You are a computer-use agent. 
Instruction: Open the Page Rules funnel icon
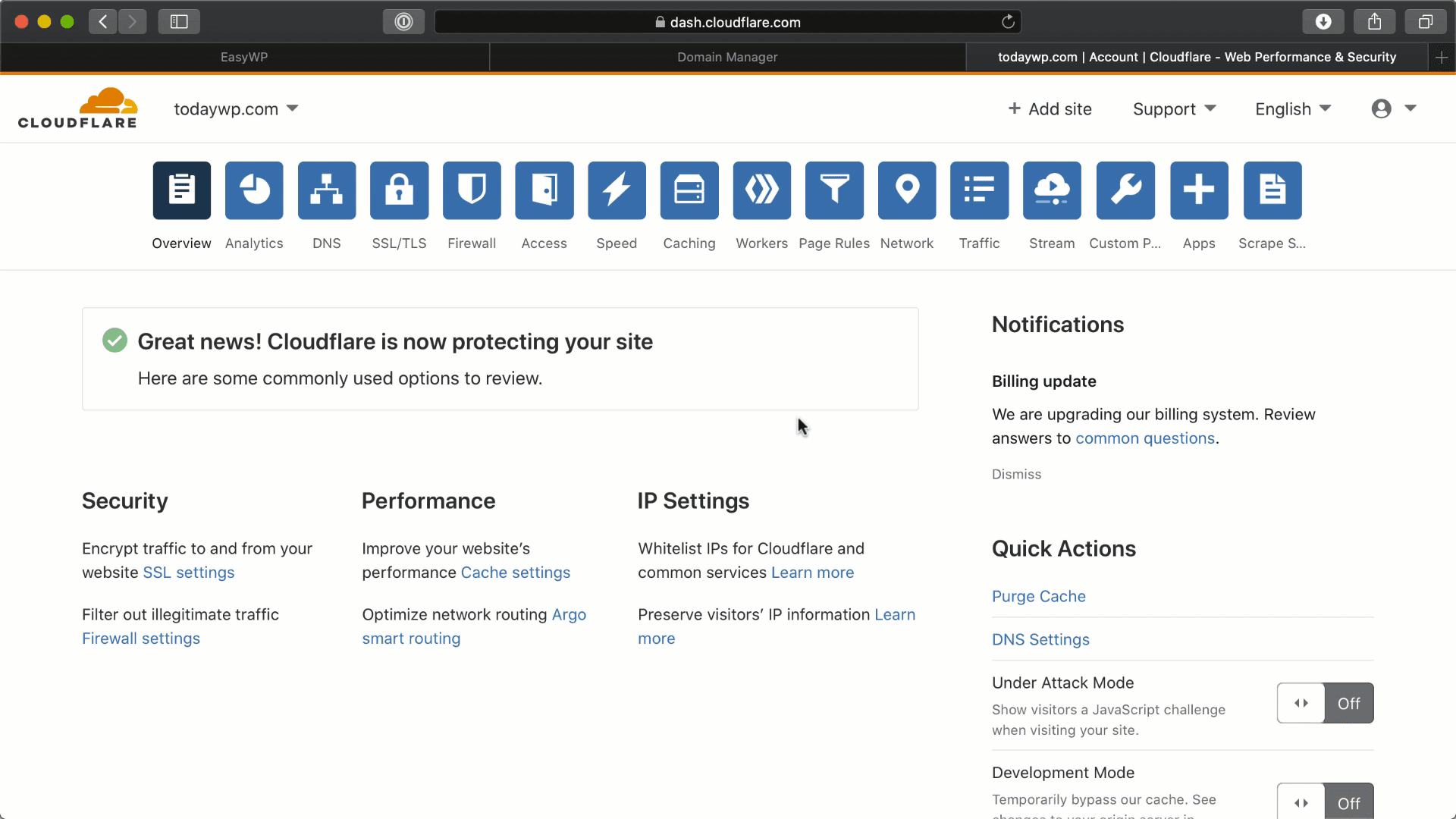(x=834, y=190)
